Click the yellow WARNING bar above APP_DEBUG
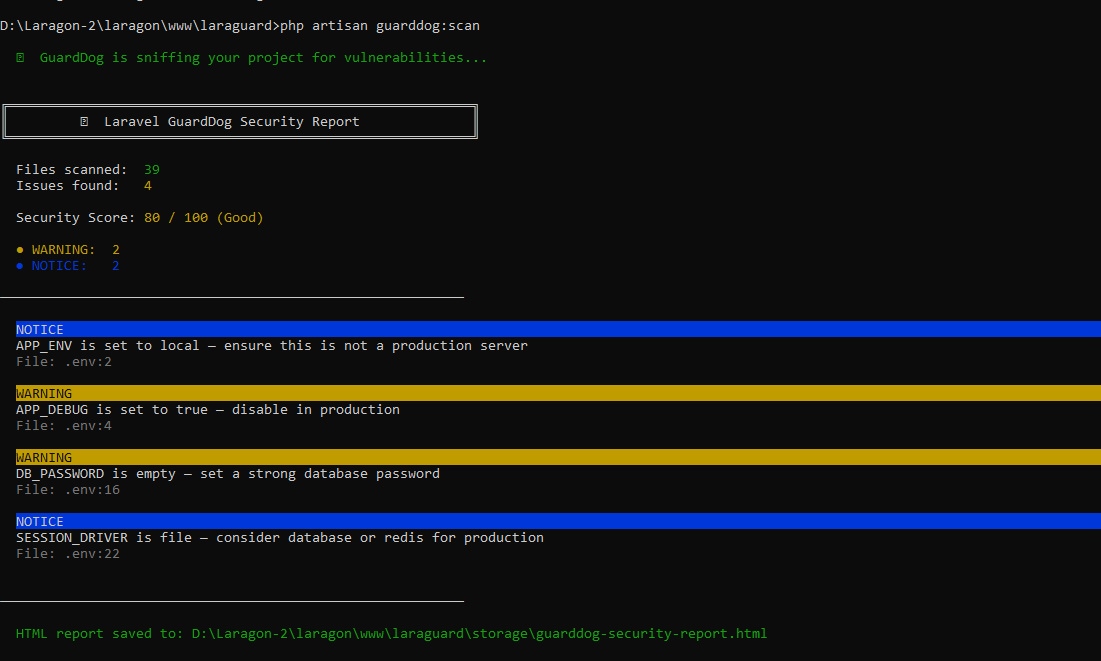 (x=550, y=394)
